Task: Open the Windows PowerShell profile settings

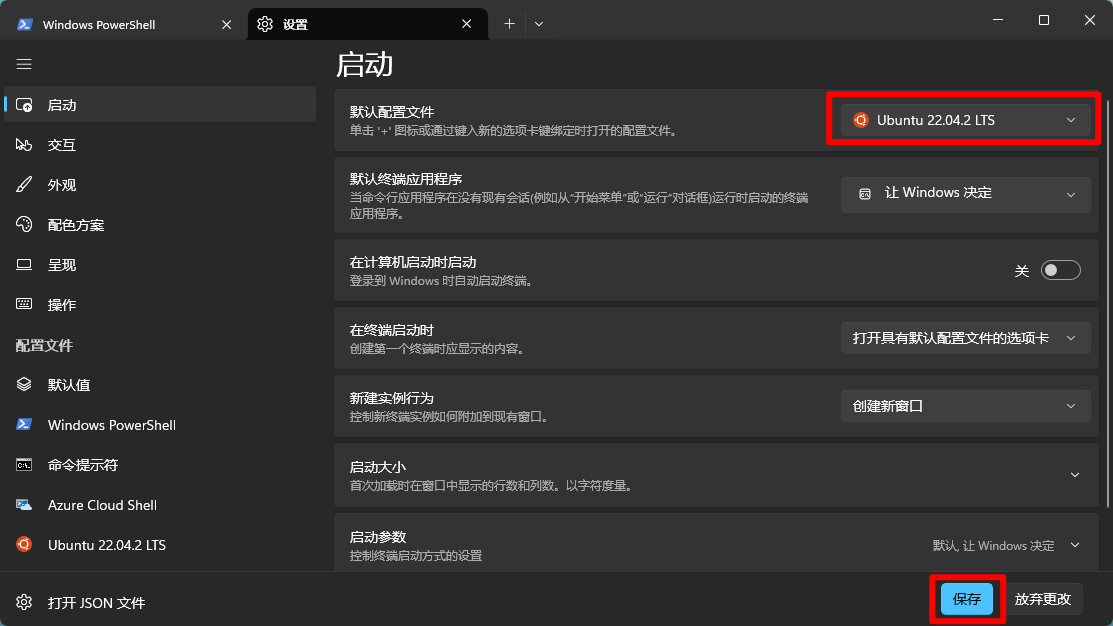Action: tap(160, 424)
